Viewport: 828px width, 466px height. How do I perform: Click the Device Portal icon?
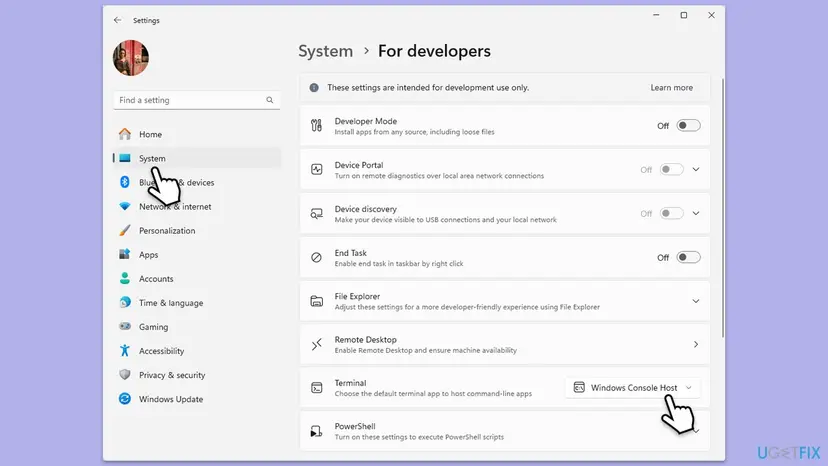(316, 170)
